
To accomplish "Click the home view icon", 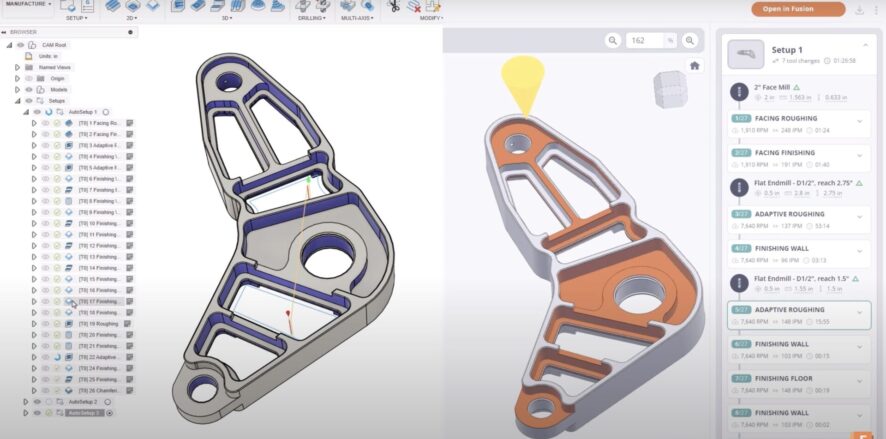I will point(695,66).
